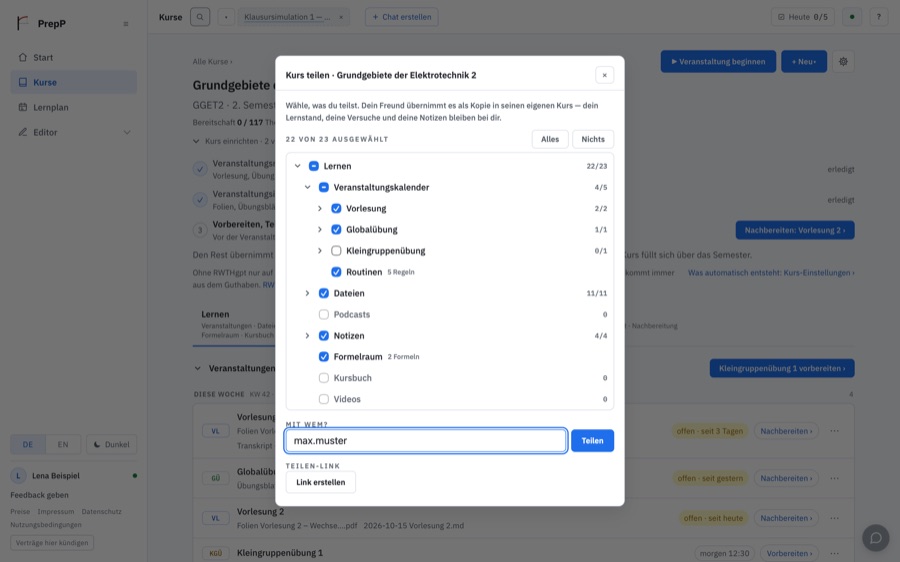Expand the Dateien tree node
900x562 pixels.
click(308, 293)
